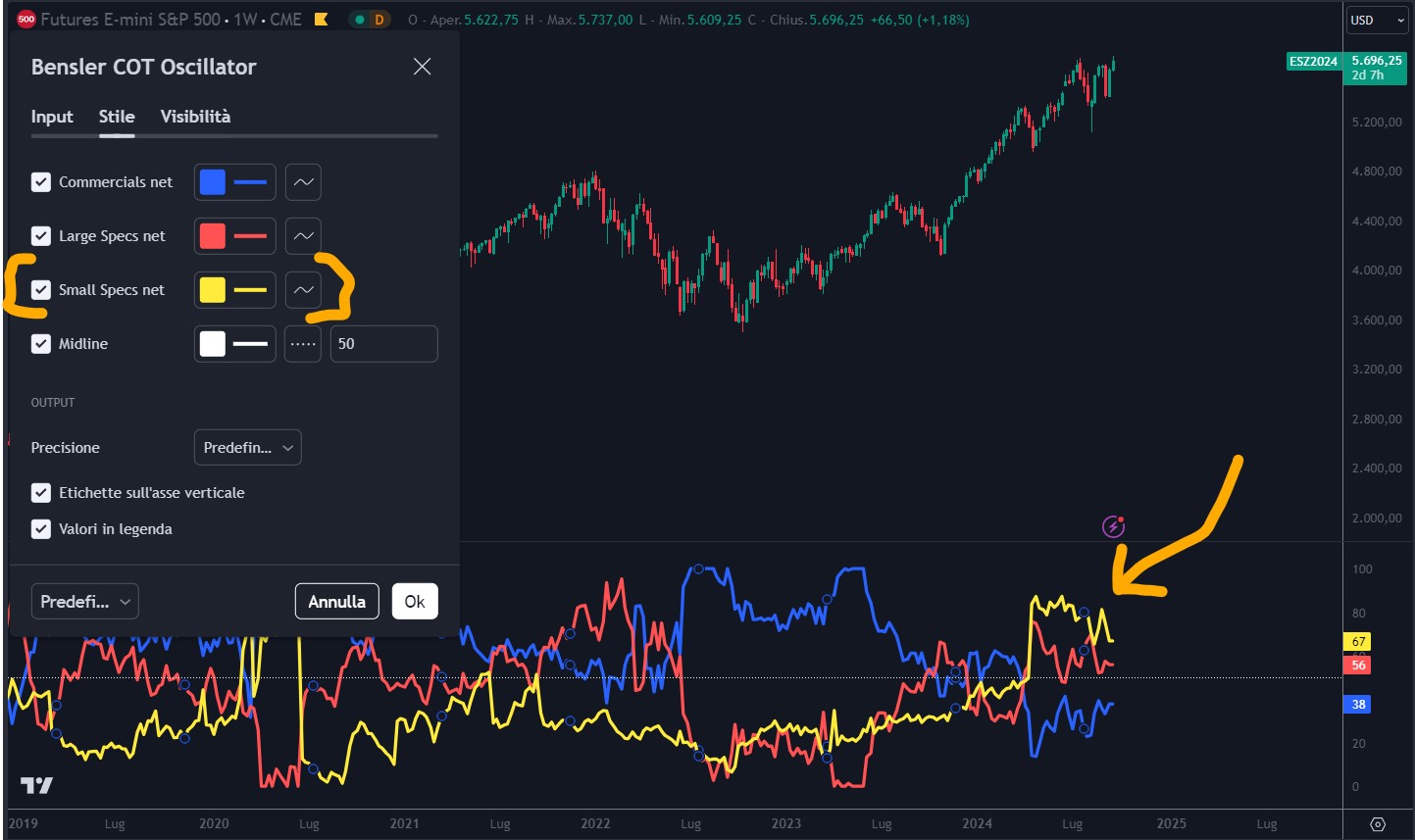Open Small Specs net line style icon
This screenshot has height=840, width=1415.
[x=303, y=290]
